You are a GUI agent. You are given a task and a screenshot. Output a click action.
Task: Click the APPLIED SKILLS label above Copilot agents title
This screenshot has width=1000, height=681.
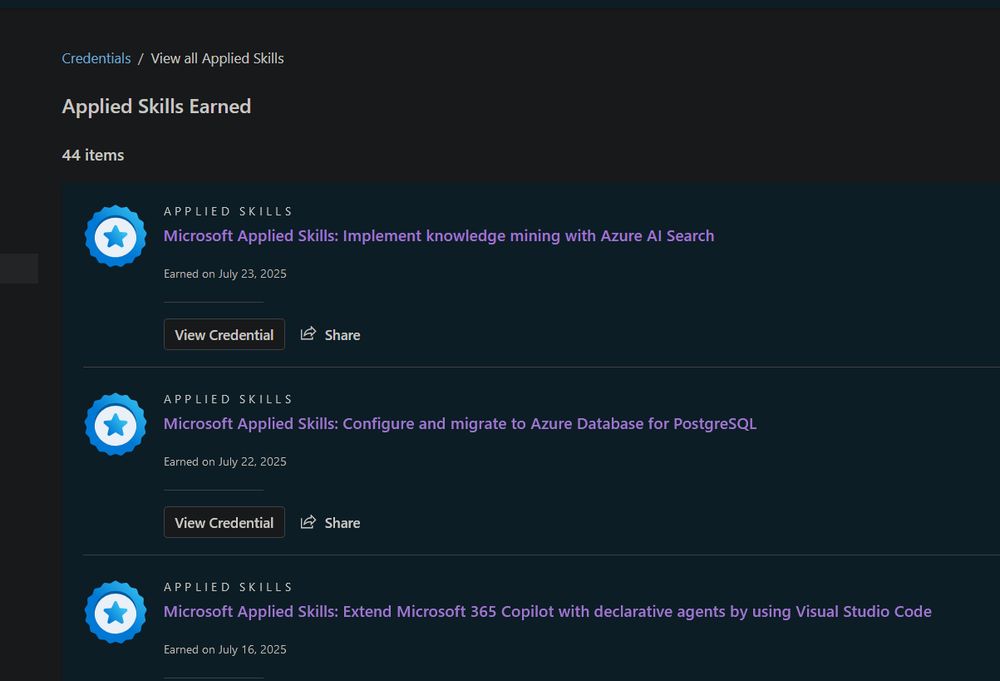pyautogui.click(x=228, y=587)
